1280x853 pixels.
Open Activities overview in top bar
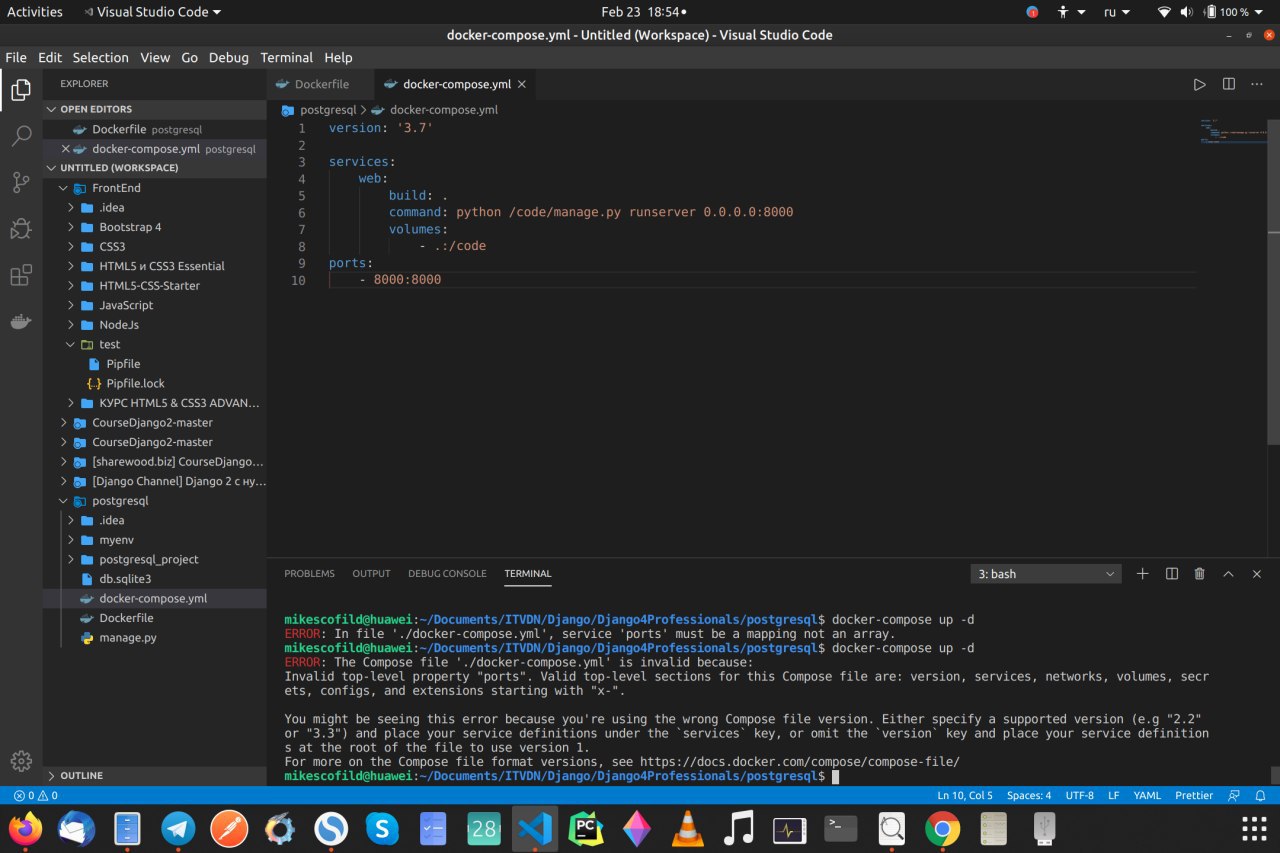tap(35, 12)
